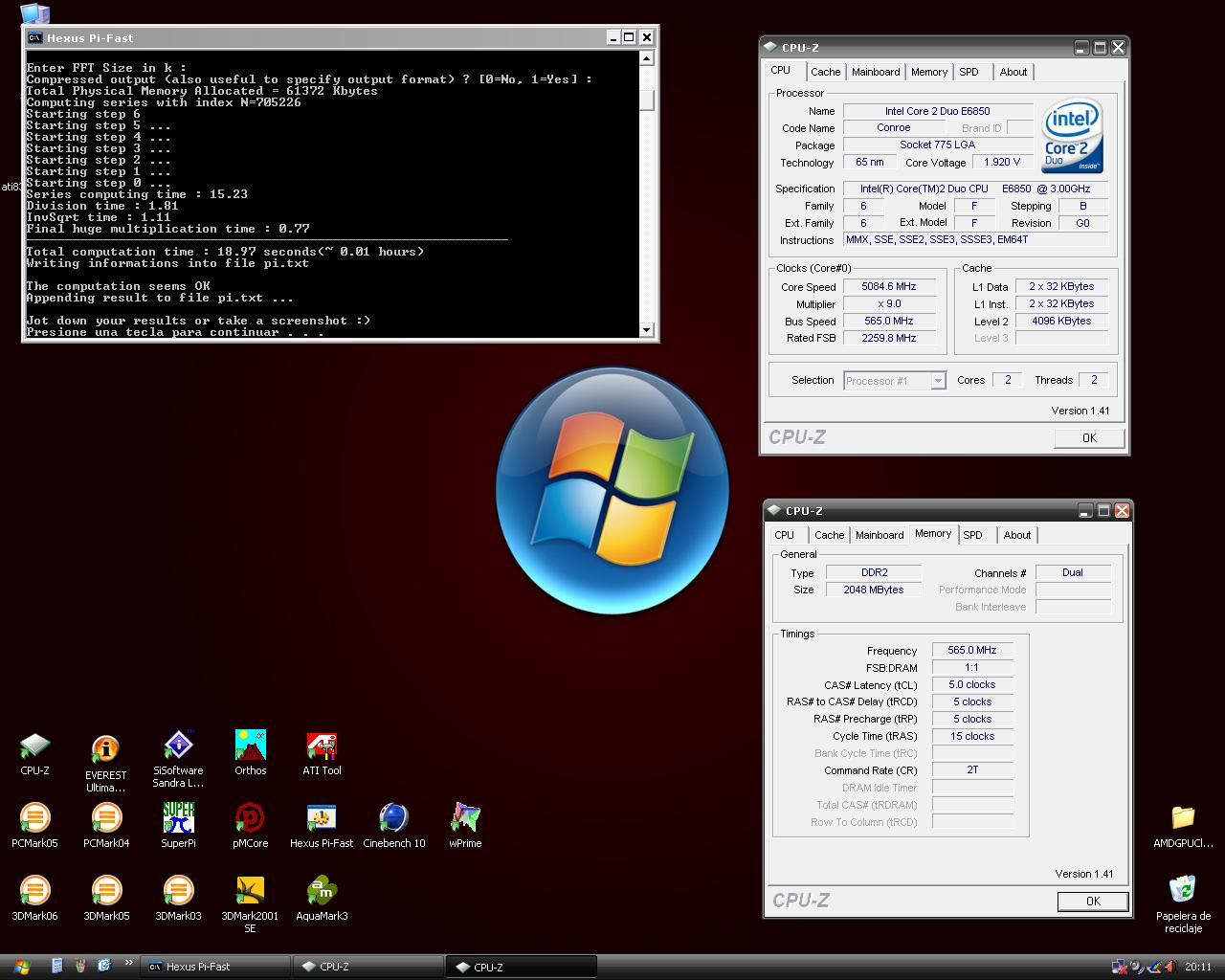Launch EVEREST Ultimate from the desktop

pyautogui.click(x=105, y=763)
